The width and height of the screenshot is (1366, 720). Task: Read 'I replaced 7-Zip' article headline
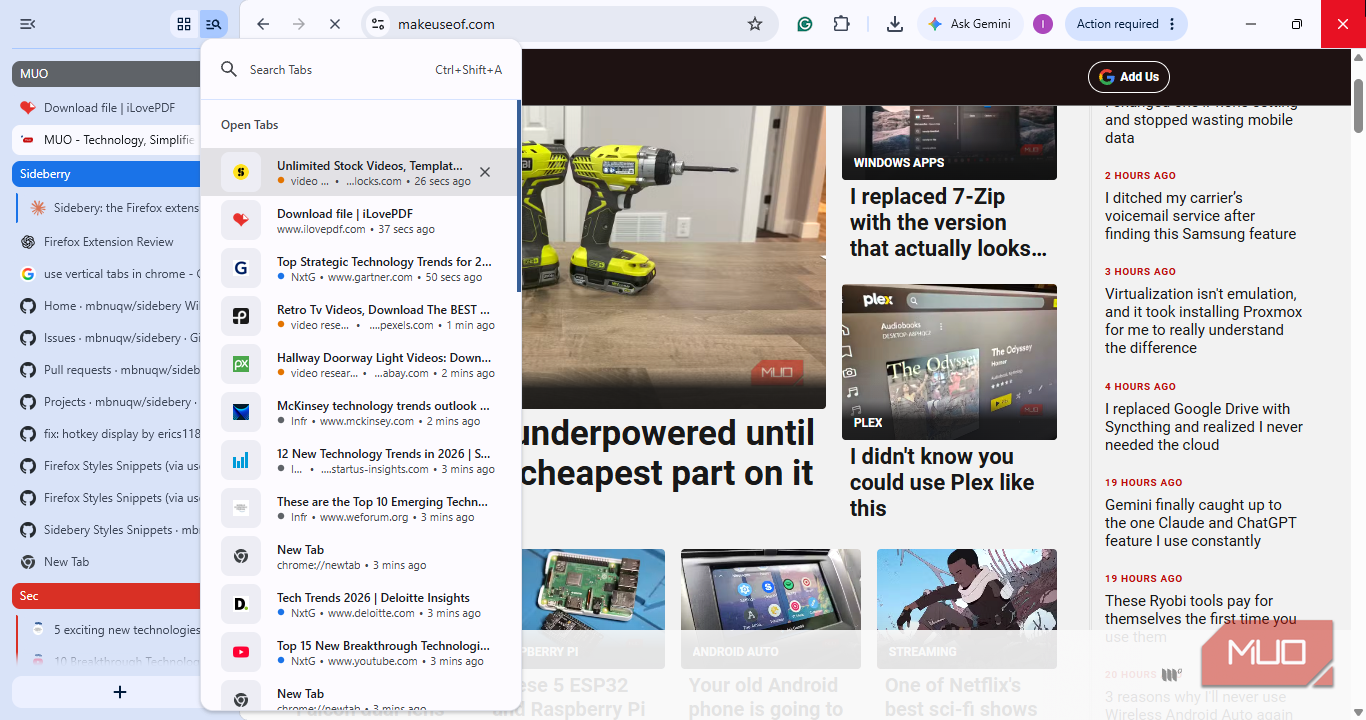(948, 222)
